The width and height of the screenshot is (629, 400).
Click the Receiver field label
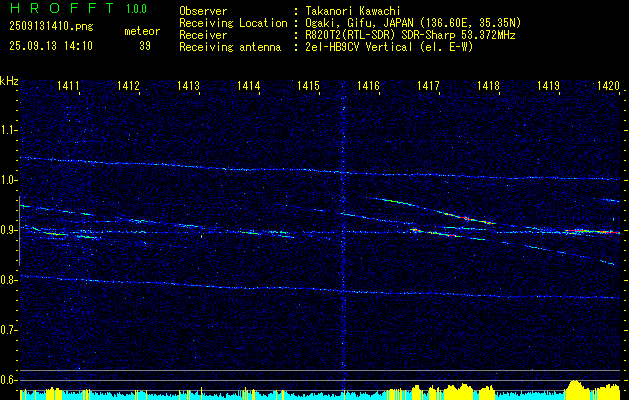(203, 35)
